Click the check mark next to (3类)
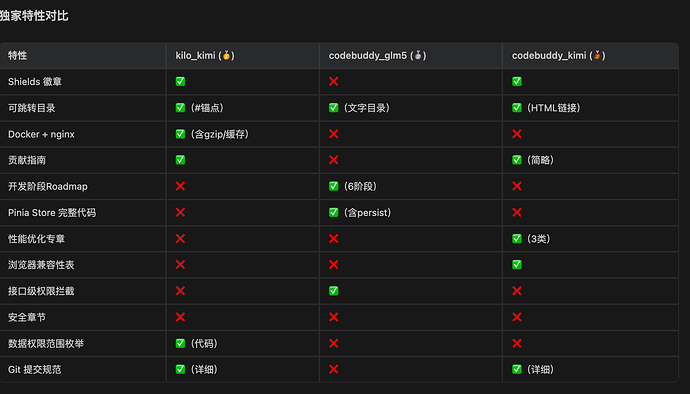 (517, 239)
